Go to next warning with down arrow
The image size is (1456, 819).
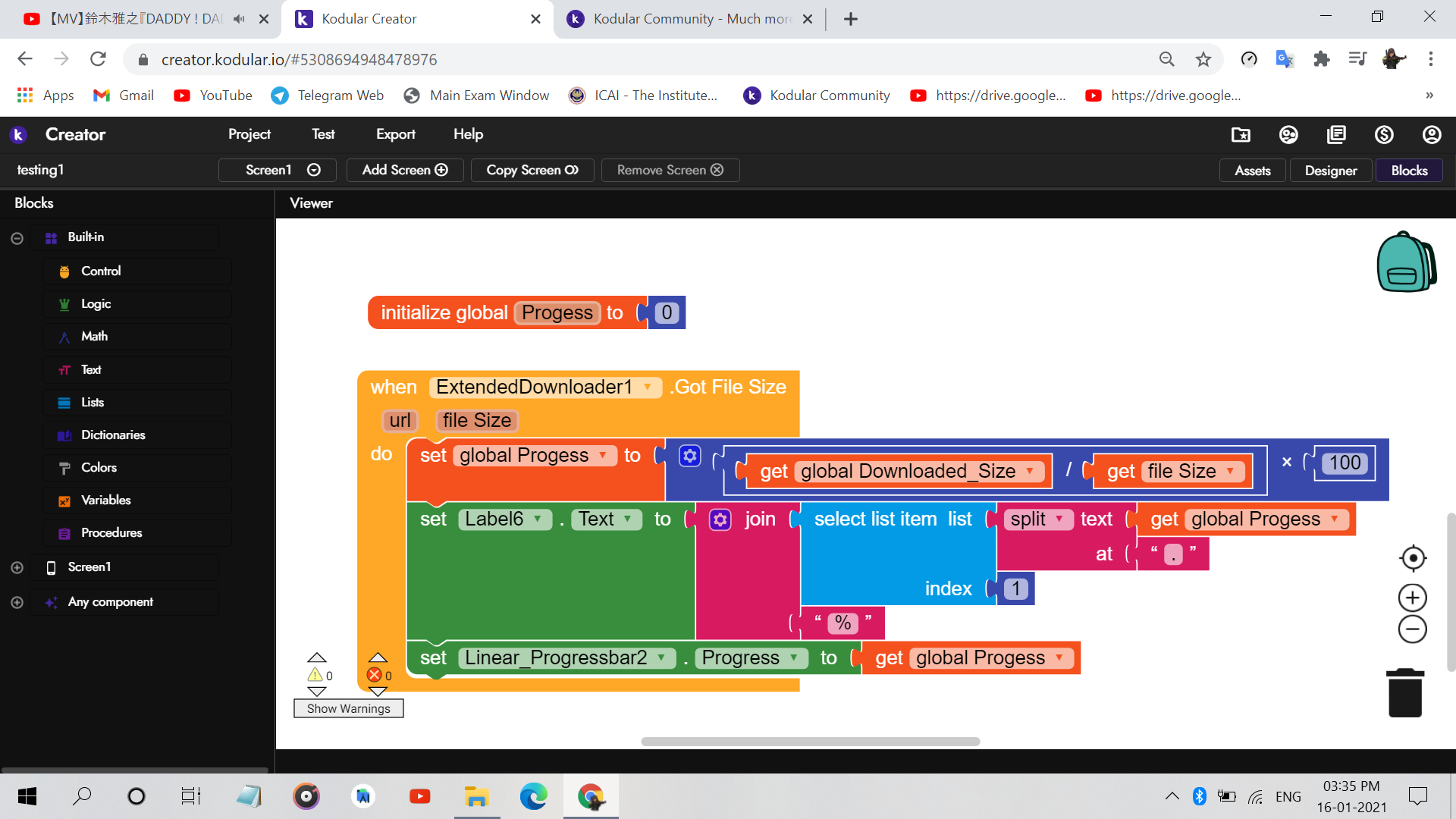[317, 691]
